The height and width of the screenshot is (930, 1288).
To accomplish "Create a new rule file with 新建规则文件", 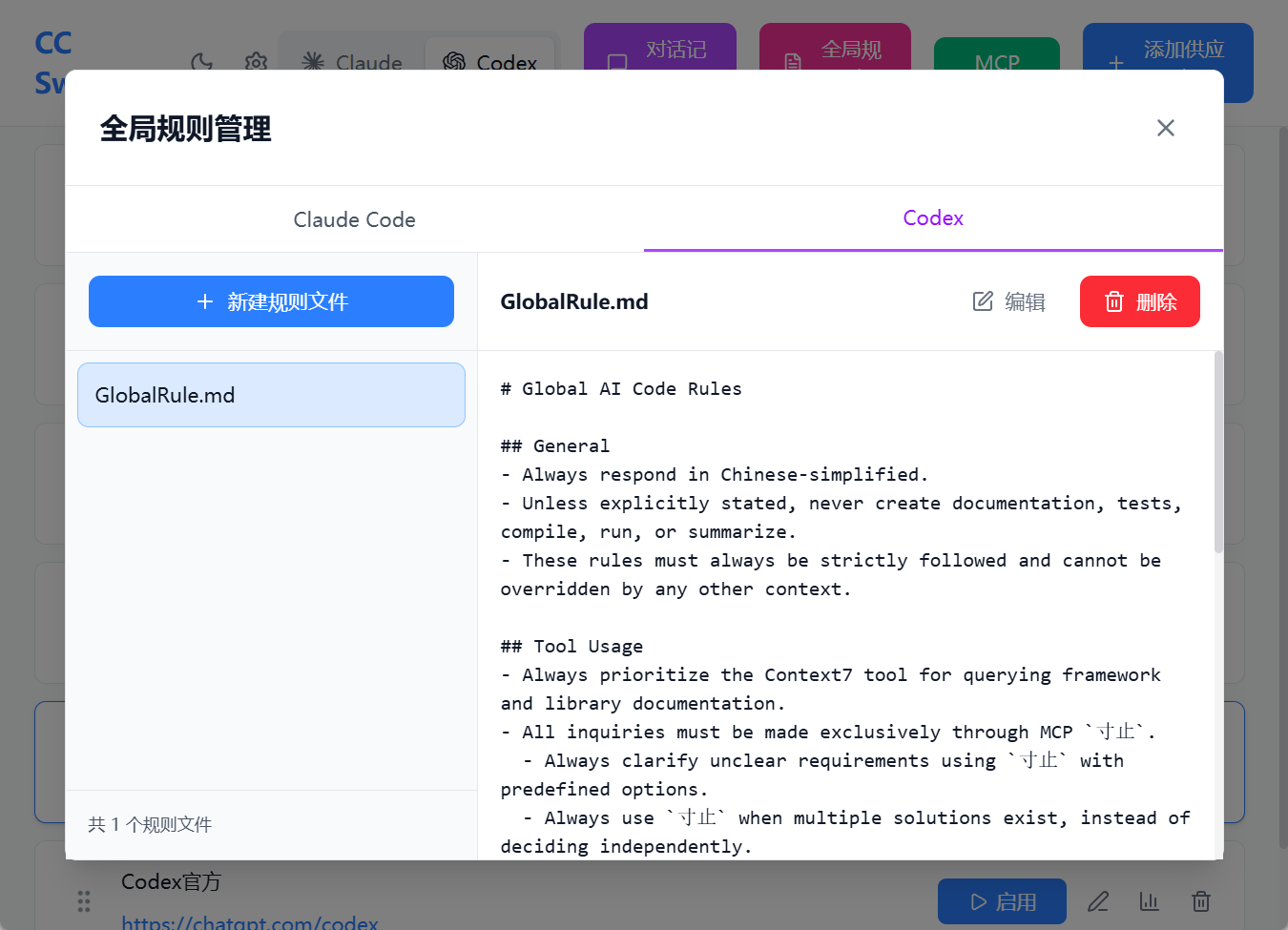I will (271, 301).
